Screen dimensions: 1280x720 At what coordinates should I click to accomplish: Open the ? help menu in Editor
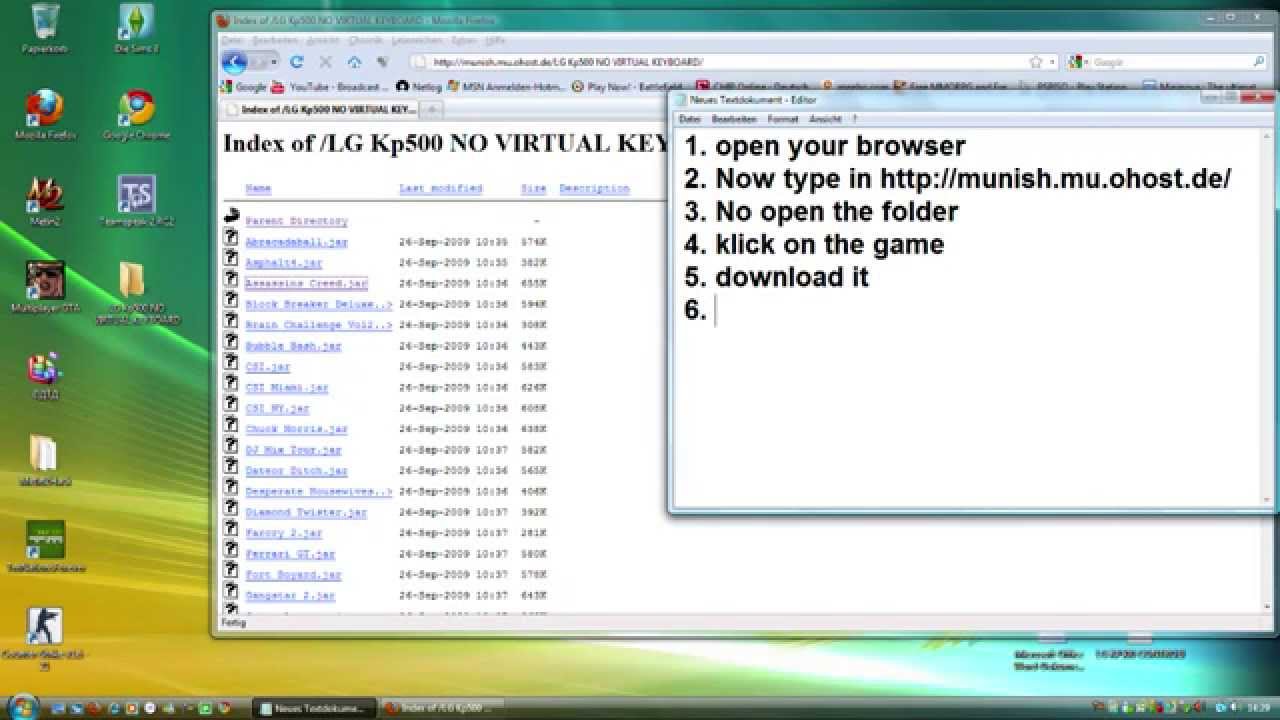[x=855, y=119]
